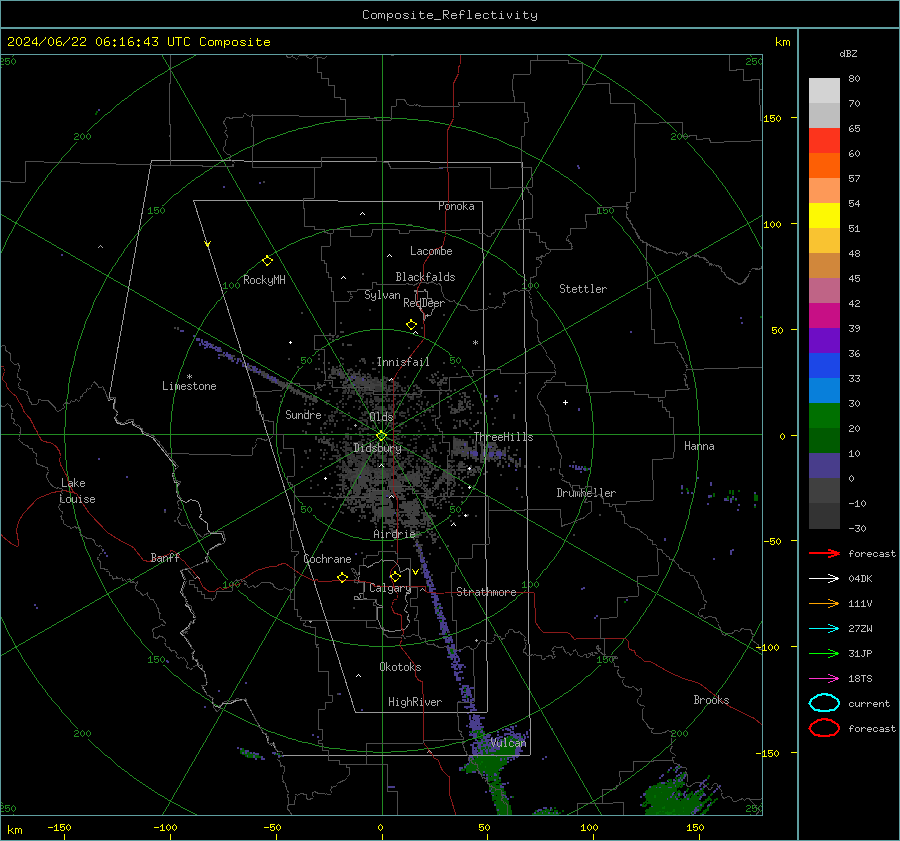Click the Brooks label
The height and width of the screenshot is (841, 900).
click(711, 700)
